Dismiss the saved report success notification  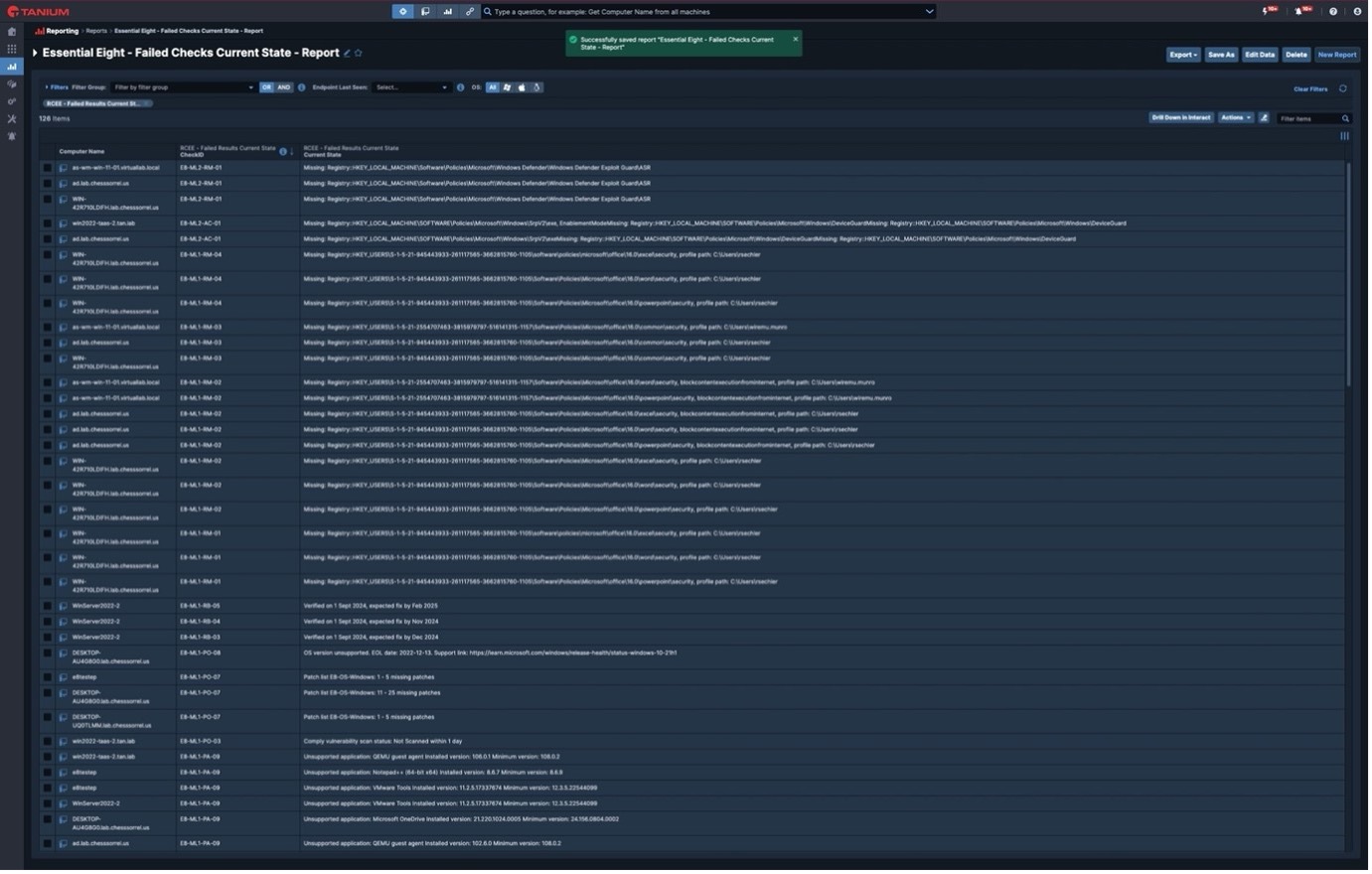click(x=798, y=40)
